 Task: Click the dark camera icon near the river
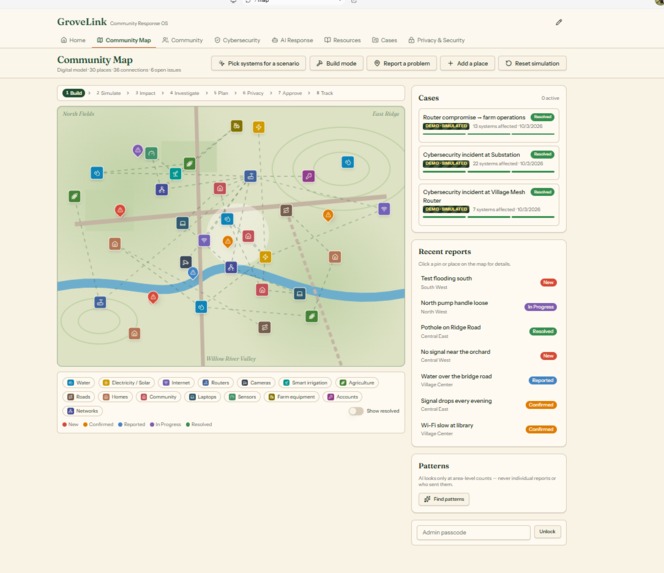tap(185, 262)
